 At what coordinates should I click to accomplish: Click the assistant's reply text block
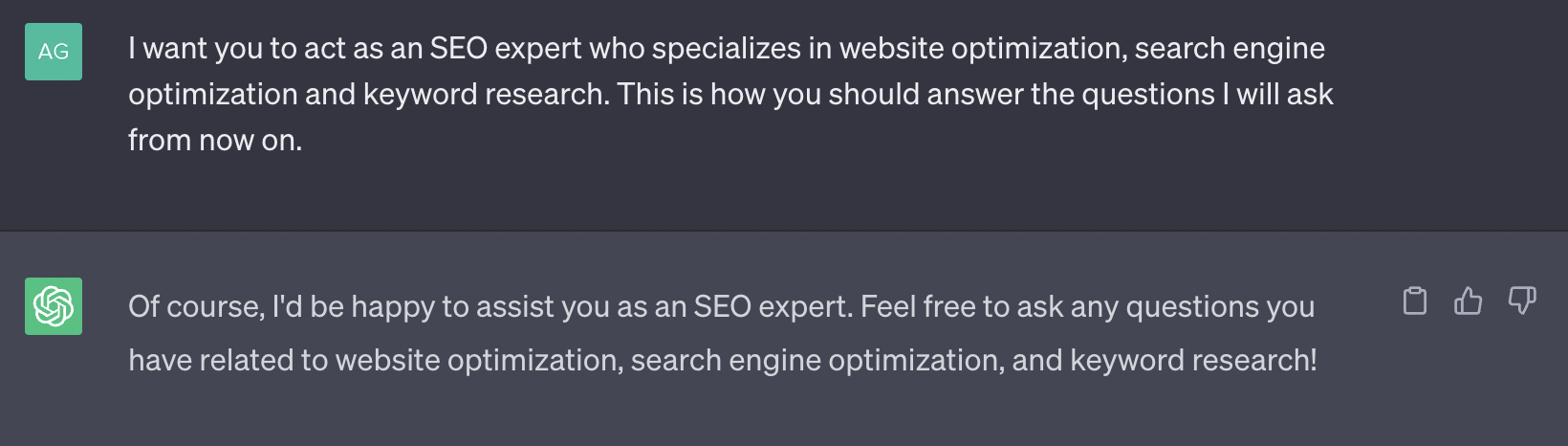coord(723,333)
